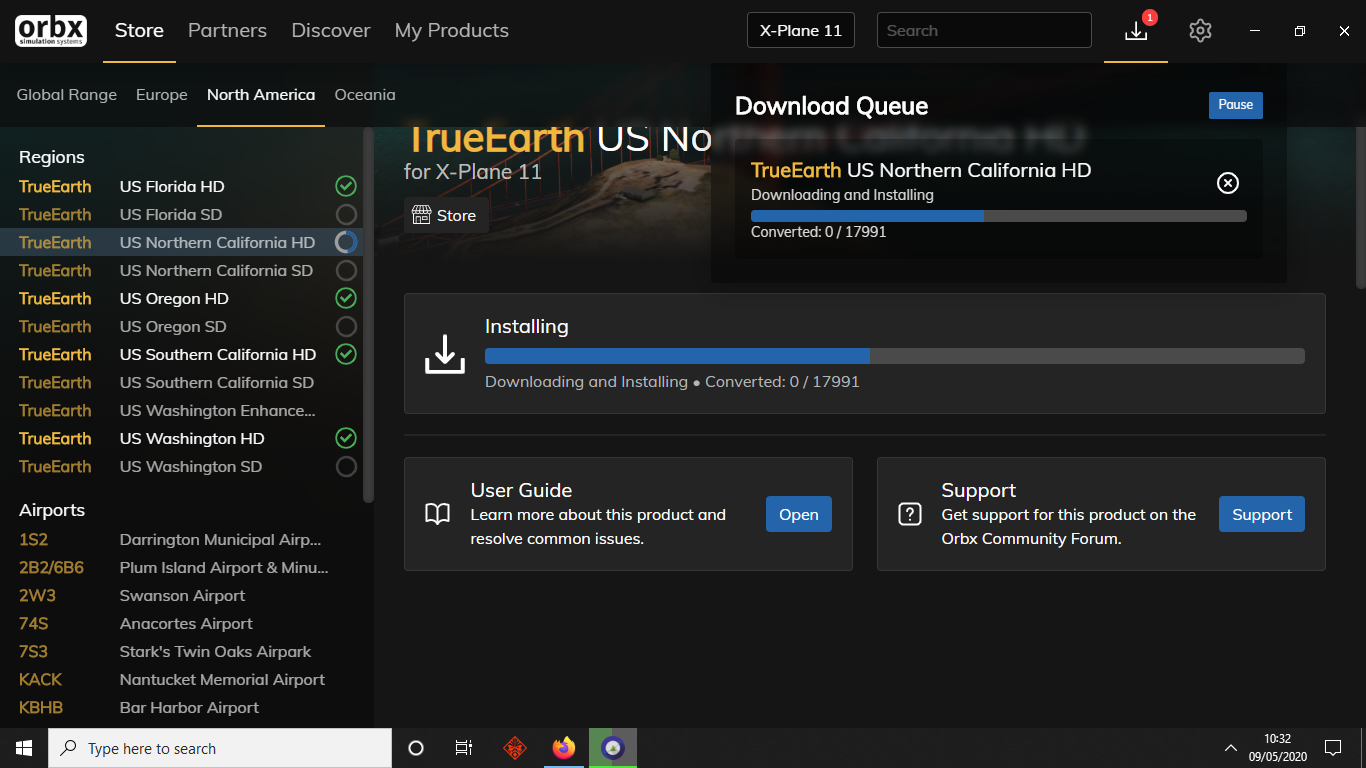Image resolution: width=1366 pixels, height=768 pixels.
Task: Click the User Guide book icon
Action: click(437, 515)
